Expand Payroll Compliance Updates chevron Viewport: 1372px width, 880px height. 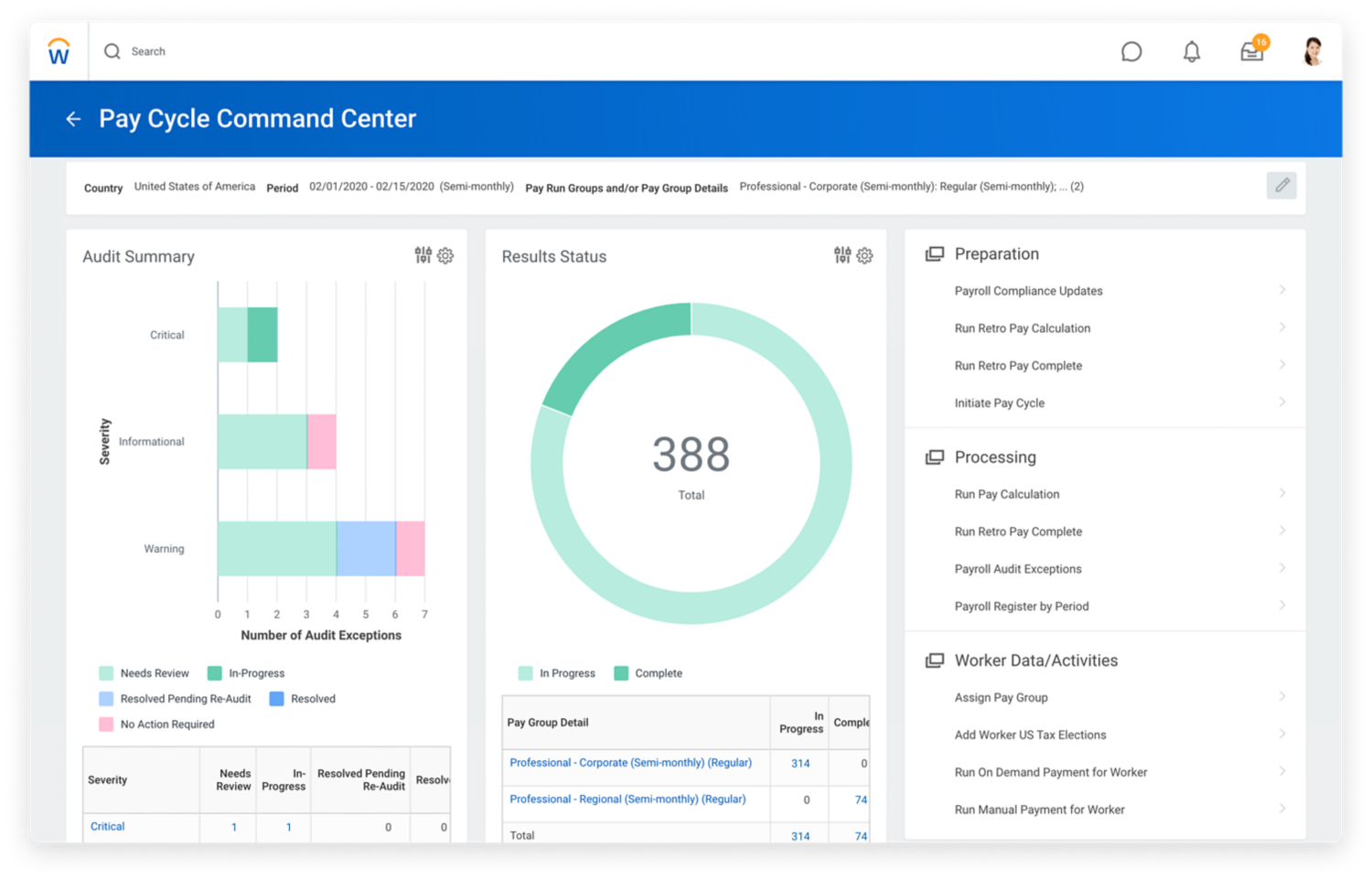[1281, 290]
